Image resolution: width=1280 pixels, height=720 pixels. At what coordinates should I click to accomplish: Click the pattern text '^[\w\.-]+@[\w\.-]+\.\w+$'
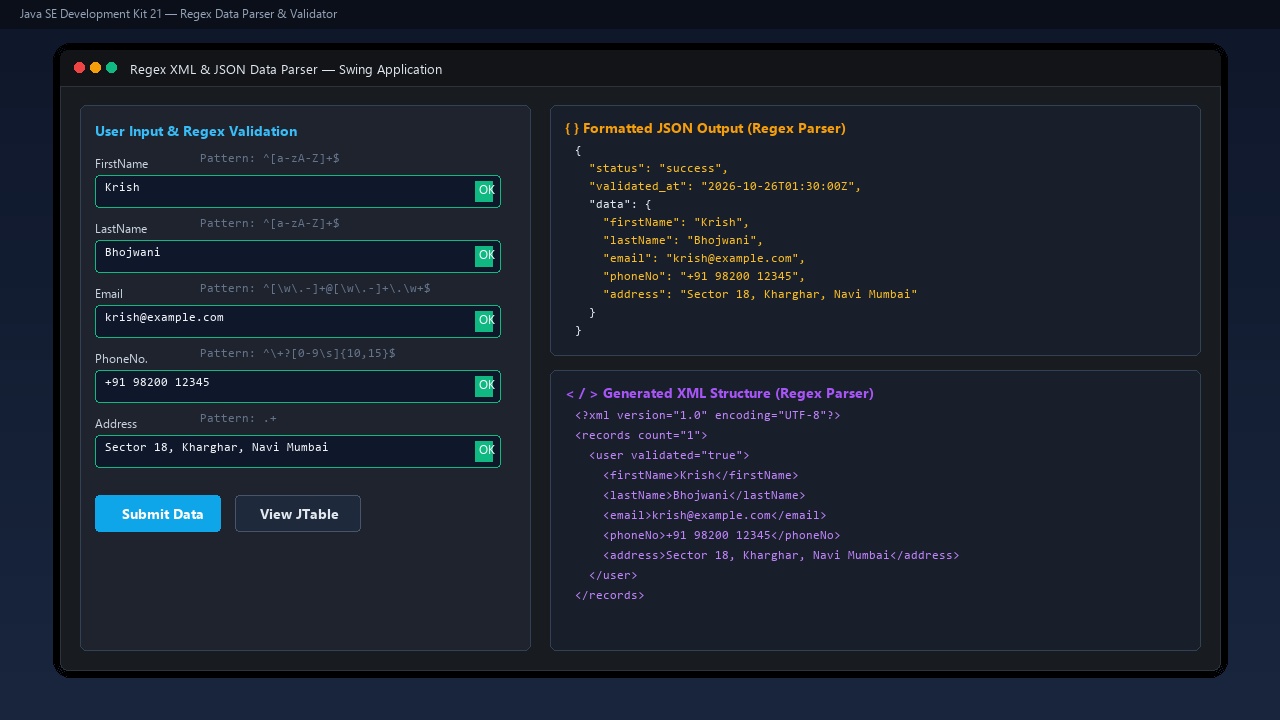[347, 288]
